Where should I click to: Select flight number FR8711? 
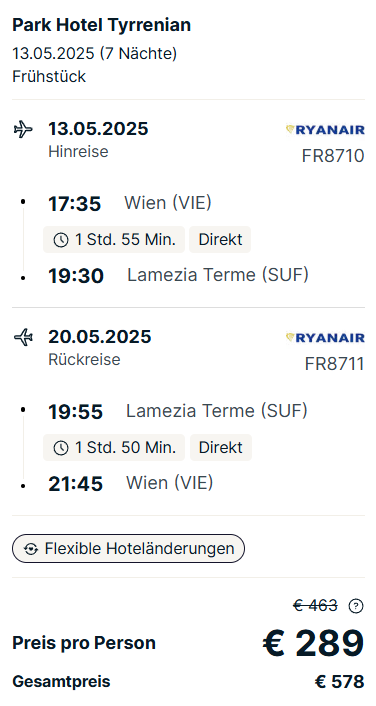coord(335,364)
